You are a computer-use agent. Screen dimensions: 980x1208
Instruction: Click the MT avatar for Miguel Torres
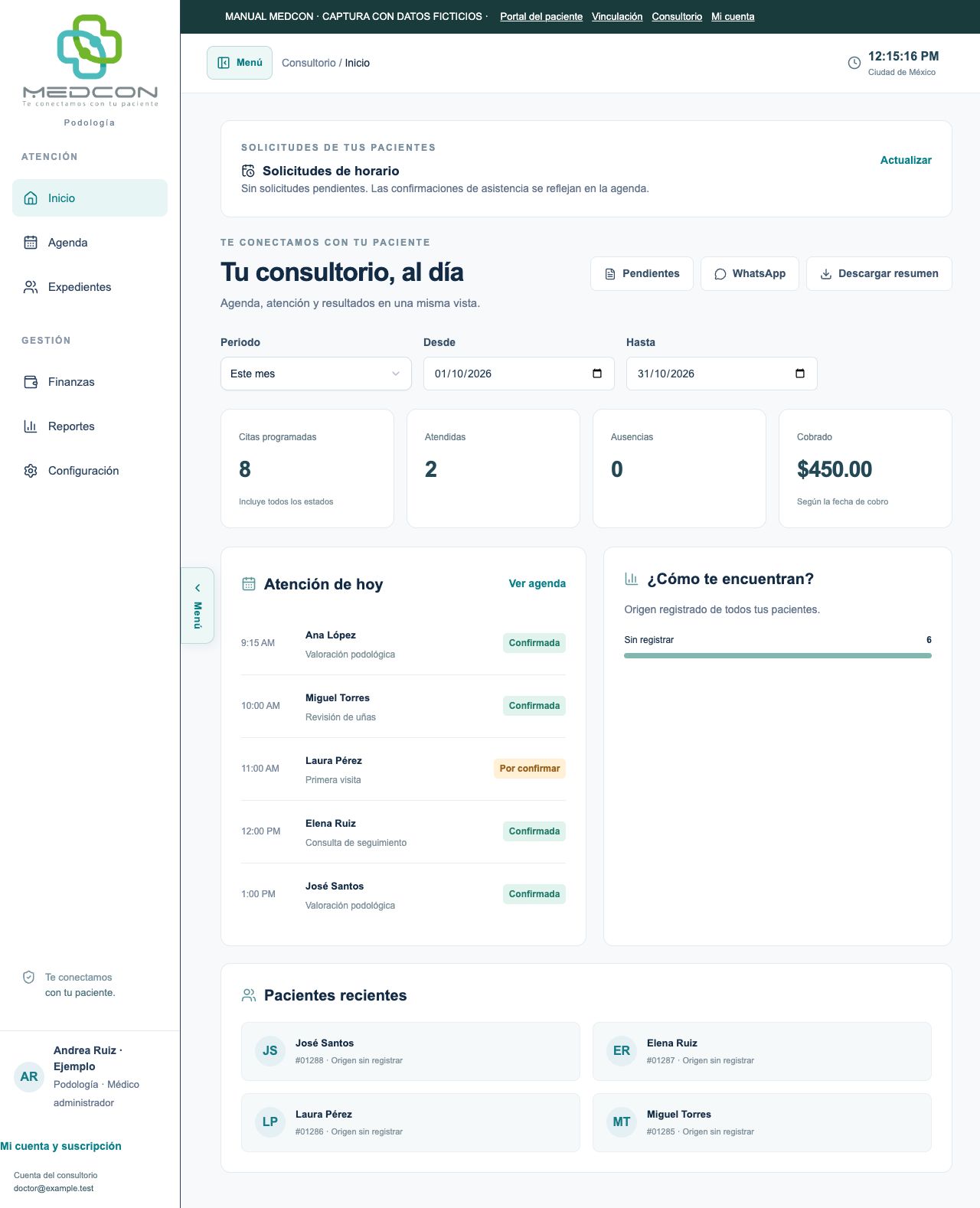coord(622,1122)
